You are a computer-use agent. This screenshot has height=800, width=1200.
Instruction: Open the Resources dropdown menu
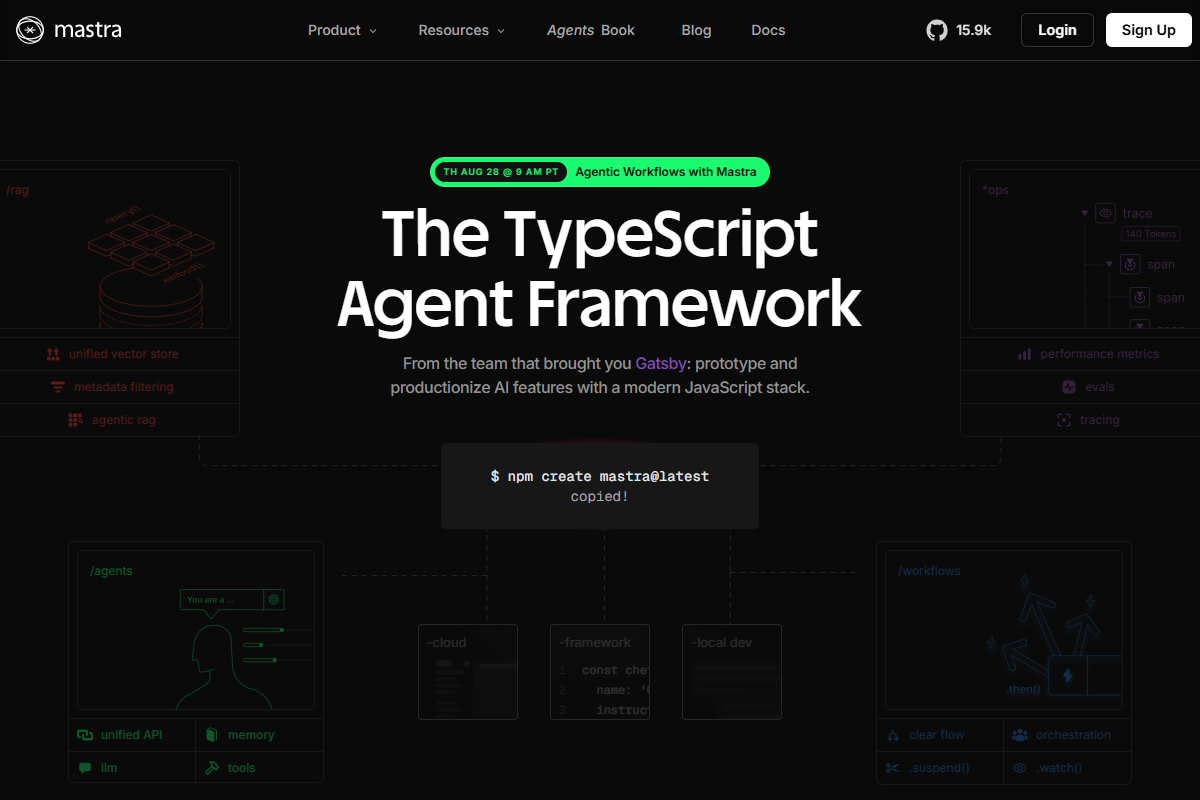[x=461, y=30]
